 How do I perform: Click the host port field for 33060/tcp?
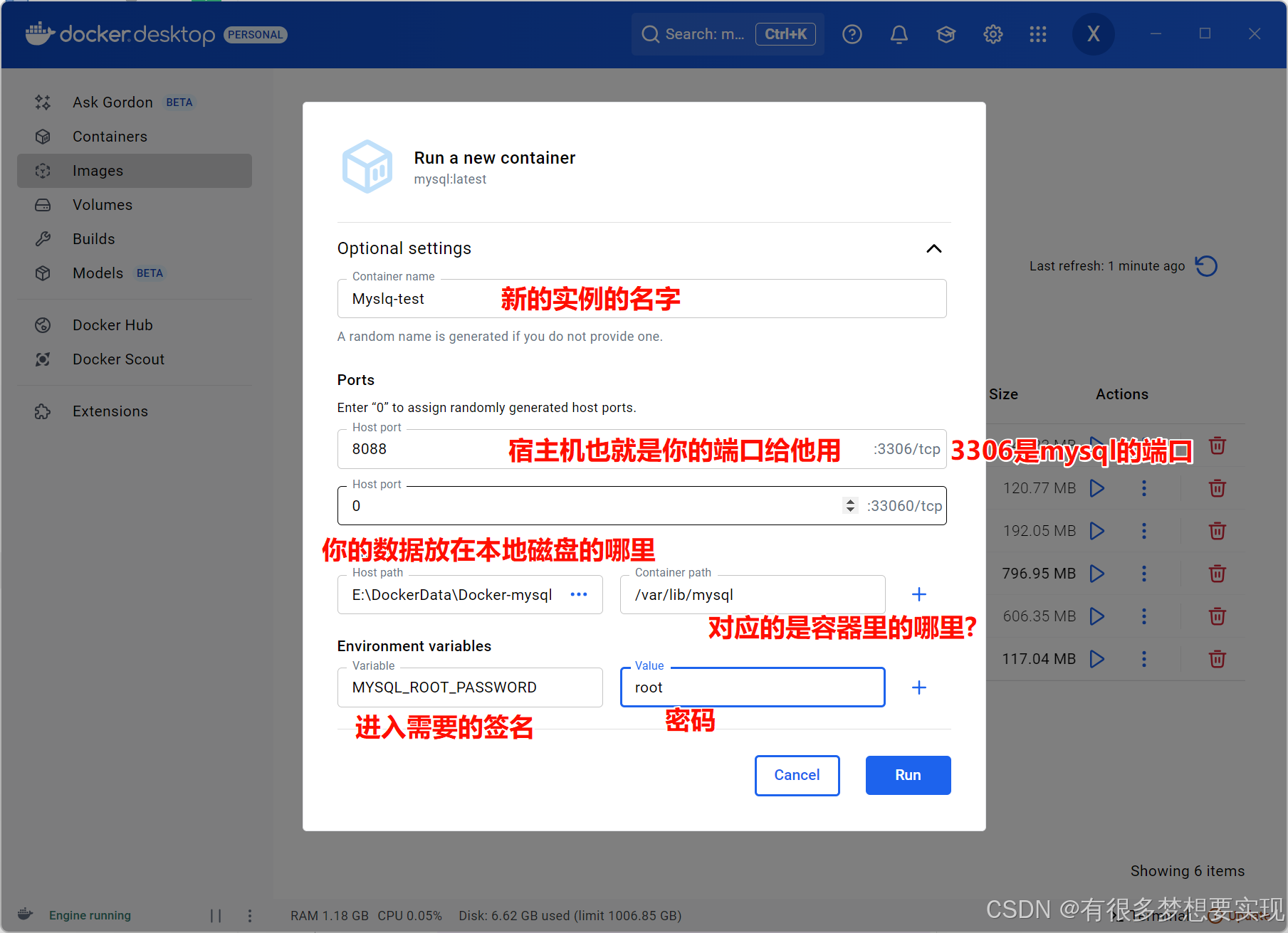[x=642, y=506]
